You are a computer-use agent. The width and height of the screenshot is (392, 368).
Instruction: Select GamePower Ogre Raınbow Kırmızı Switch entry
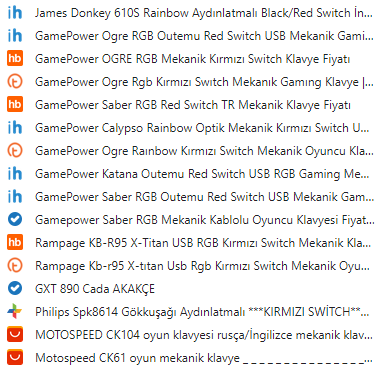click(190, 151)
